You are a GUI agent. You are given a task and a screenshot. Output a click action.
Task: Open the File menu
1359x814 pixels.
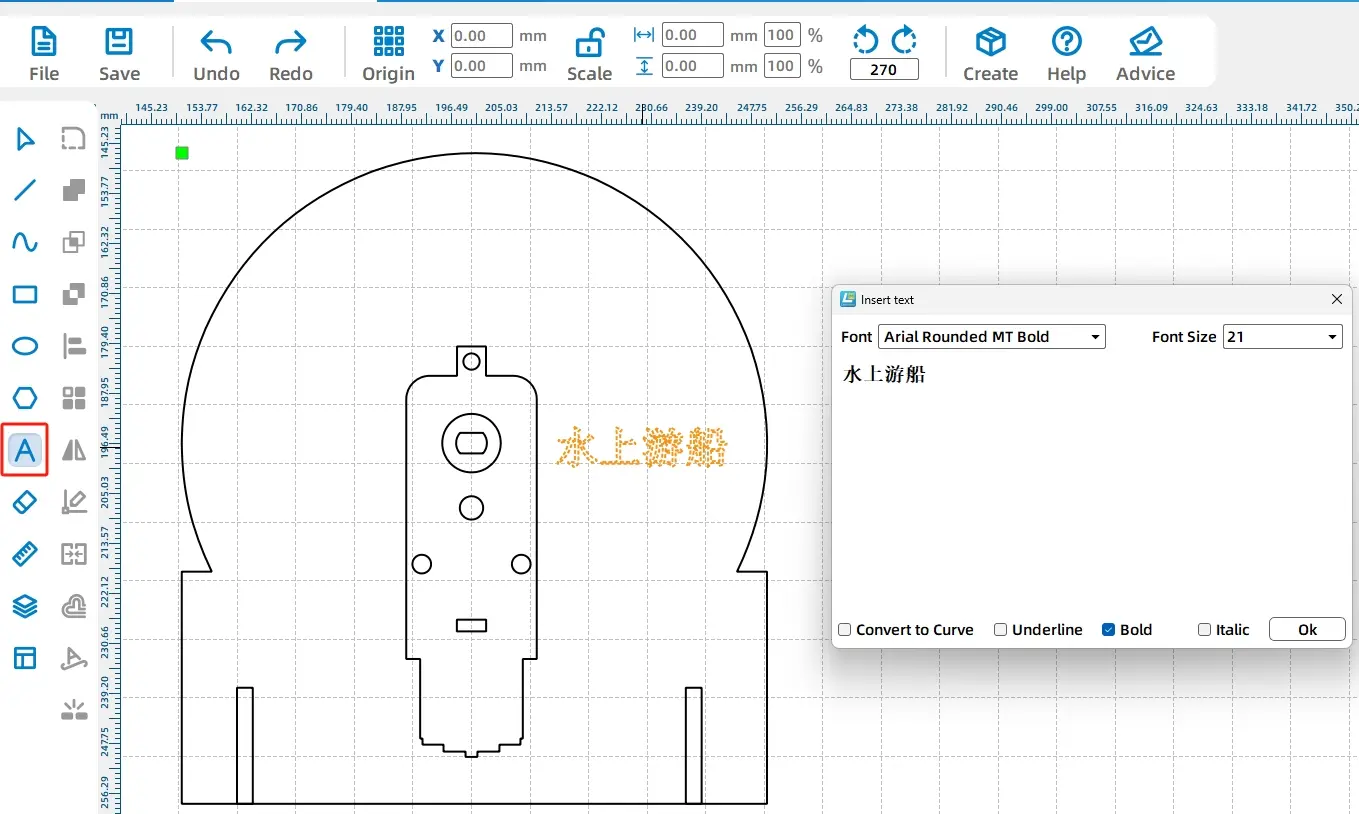pos(44,54)
